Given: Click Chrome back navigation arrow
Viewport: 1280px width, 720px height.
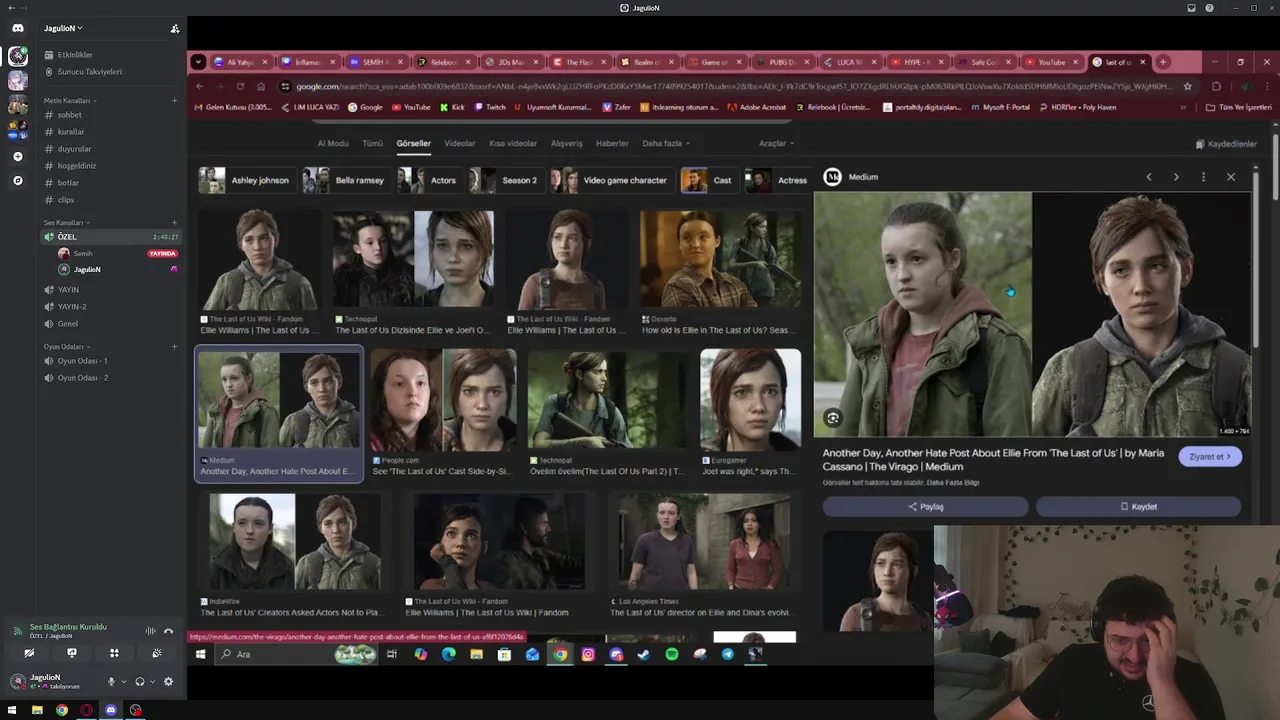Looking at the screenshot, I should tap(199, 86).
